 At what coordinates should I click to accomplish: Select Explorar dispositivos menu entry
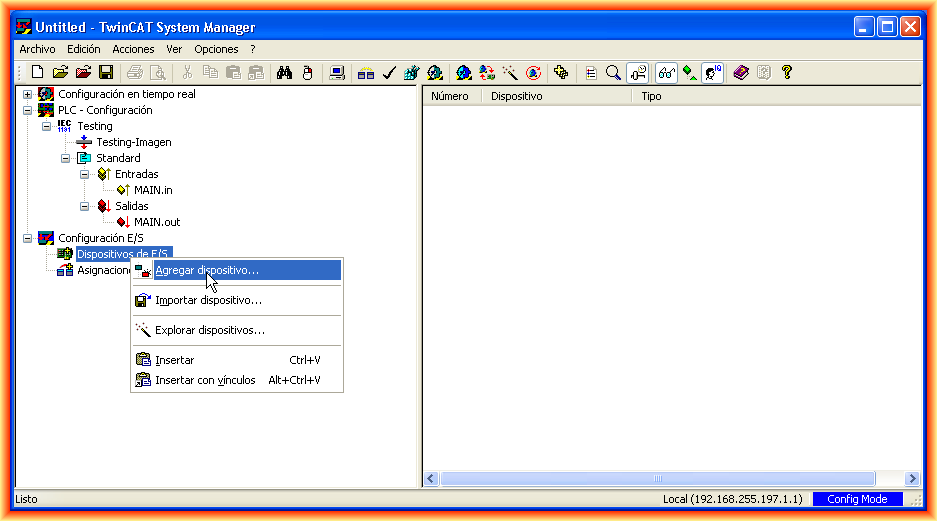pos(210,330)
